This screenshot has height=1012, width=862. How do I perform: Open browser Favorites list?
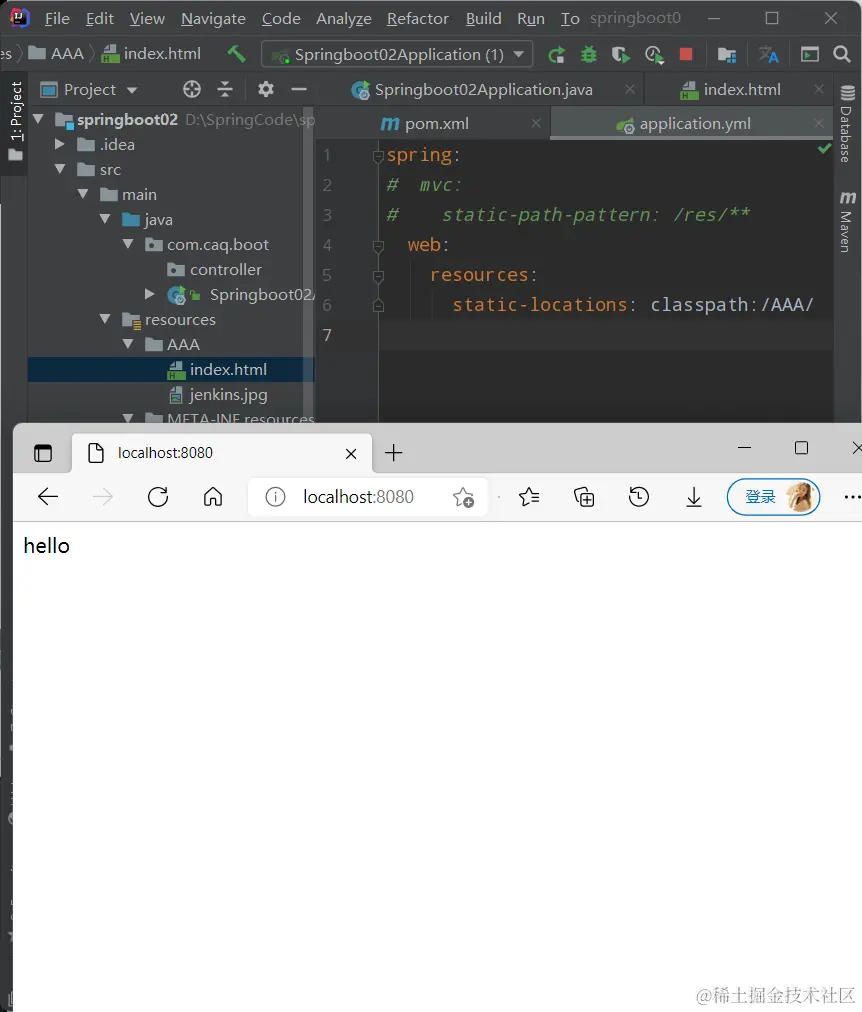529,497
